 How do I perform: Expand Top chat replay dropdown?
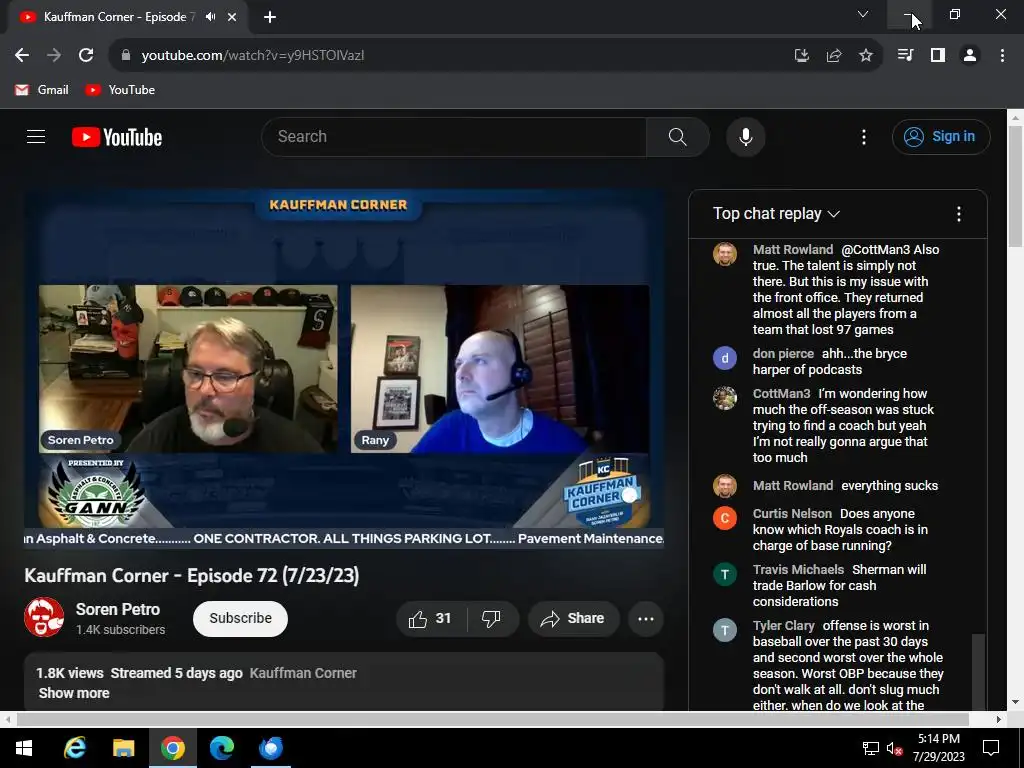[776, 214]
